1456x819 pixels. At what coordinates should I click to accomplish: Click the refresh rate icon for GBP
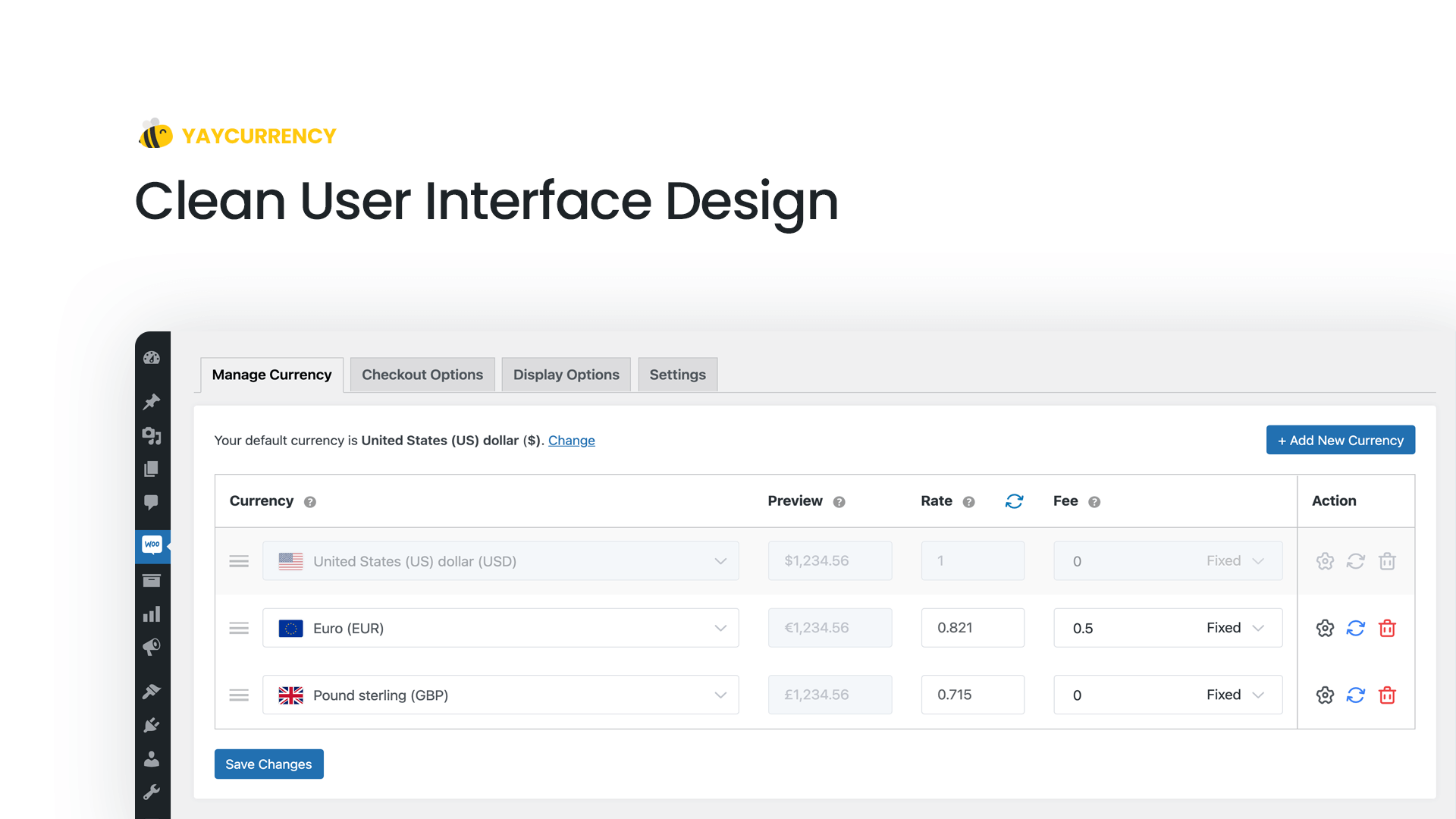coord(1356,694)
